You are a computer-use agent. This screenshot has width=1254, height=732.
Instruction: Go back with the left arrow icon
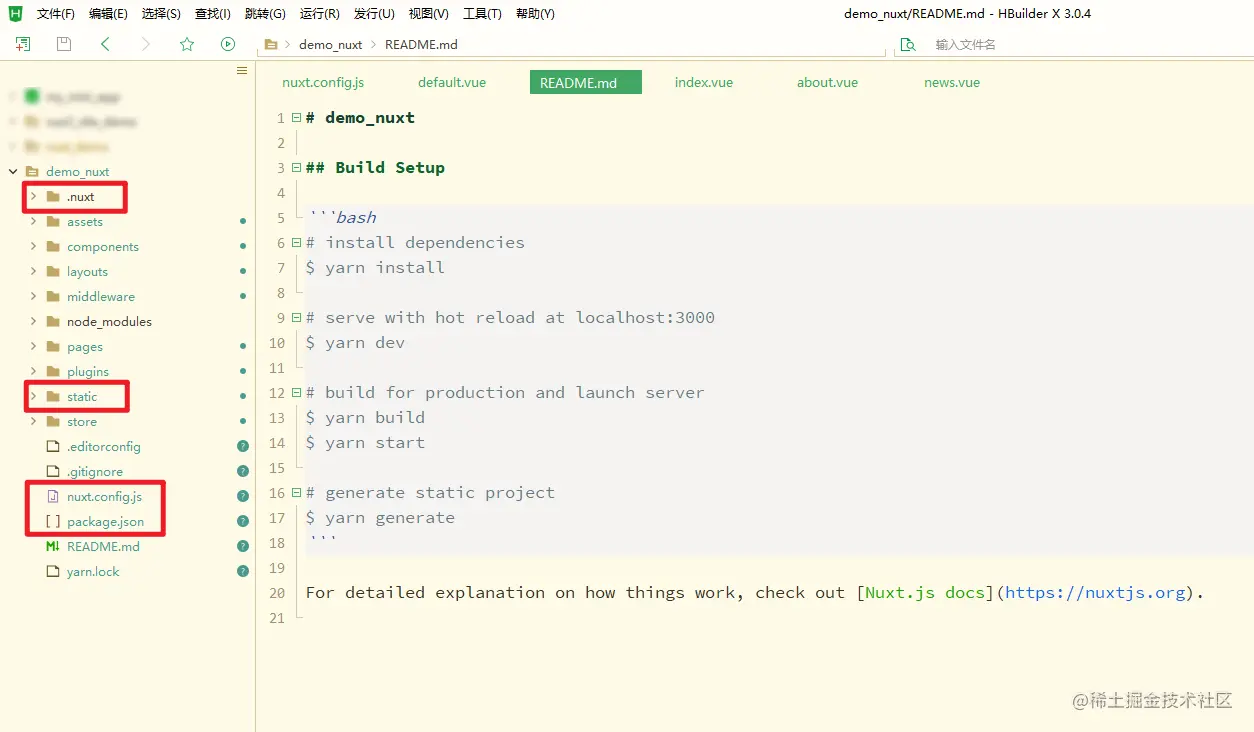pyautogui.click(x=105, y=44)
